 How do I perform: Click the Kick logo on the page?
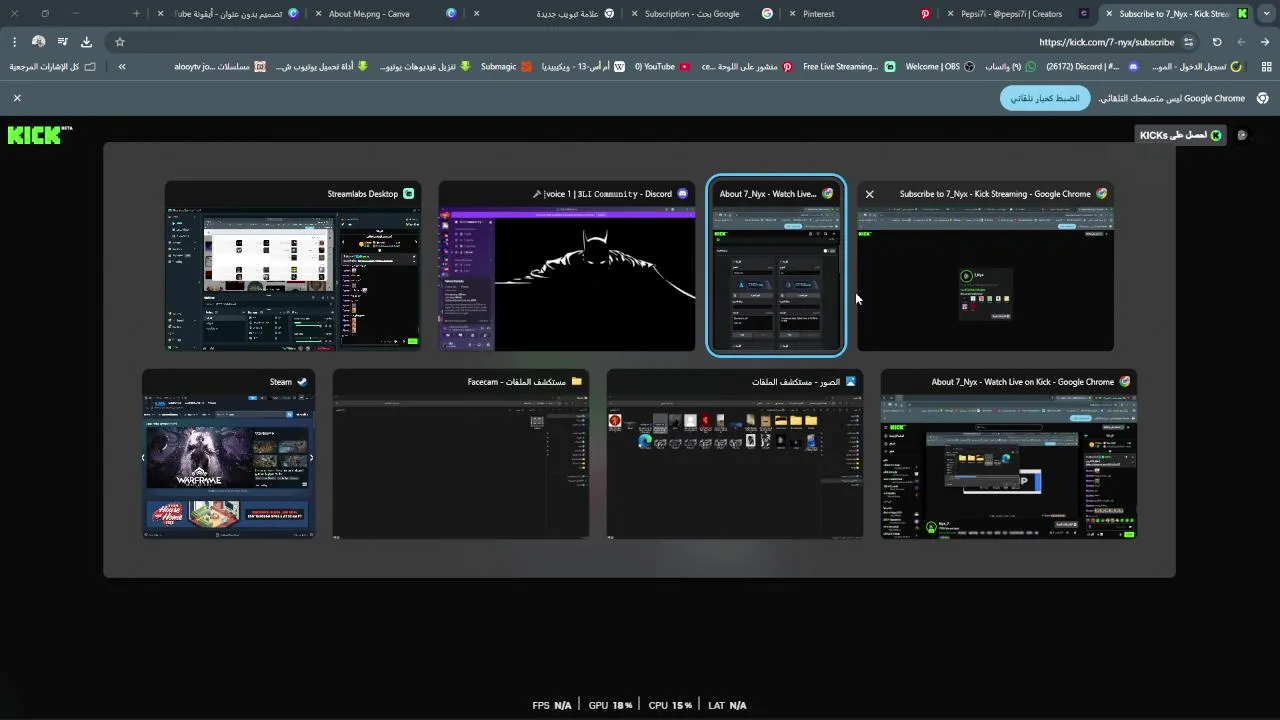click(39, 135)
